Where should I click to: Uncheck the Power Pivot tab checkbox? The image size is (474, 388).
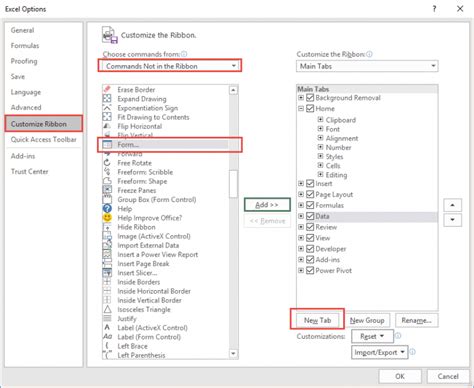310,270
